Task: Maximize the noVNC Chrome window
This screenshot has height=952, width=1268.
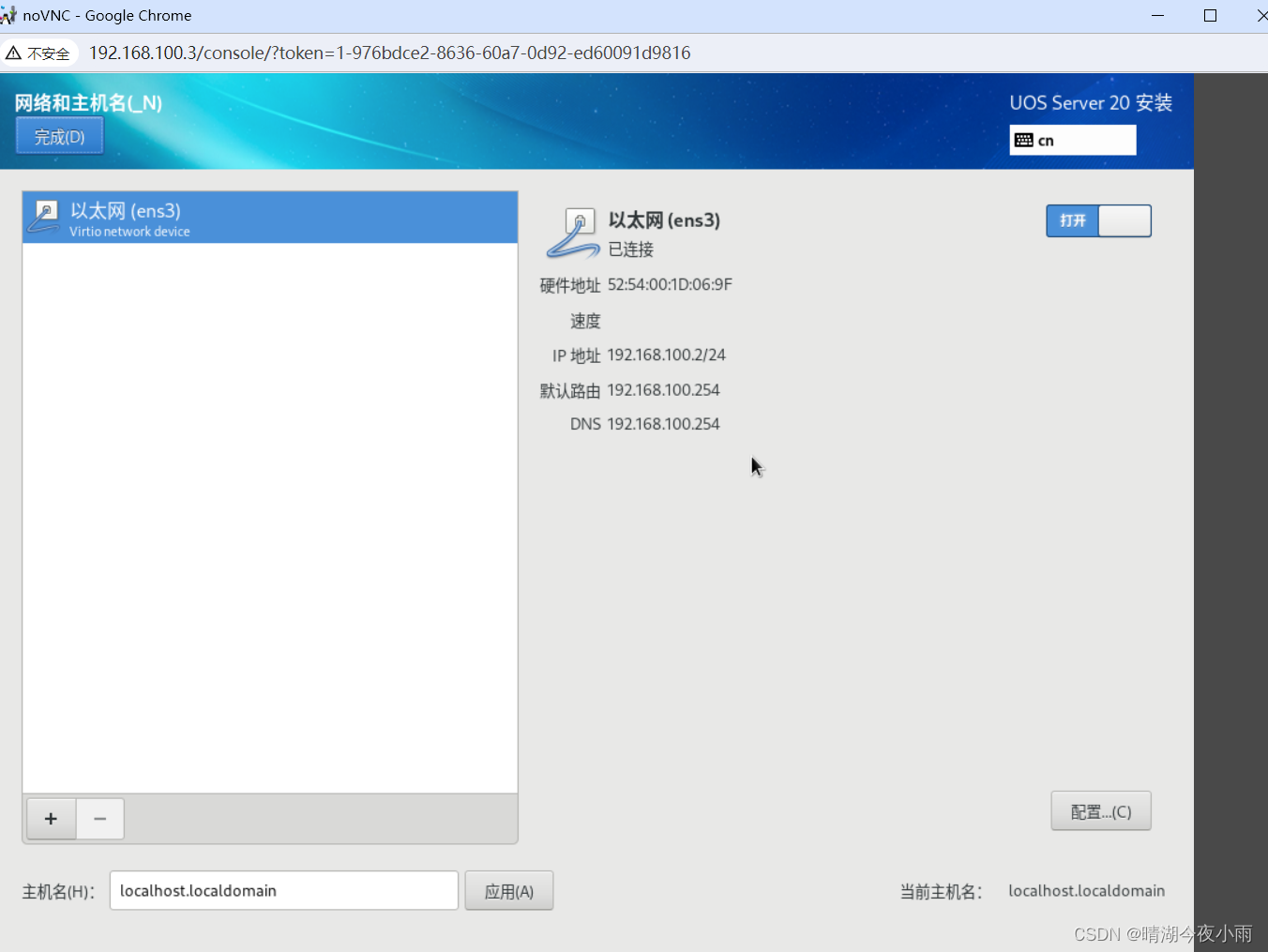Action: click(1210, 16)
